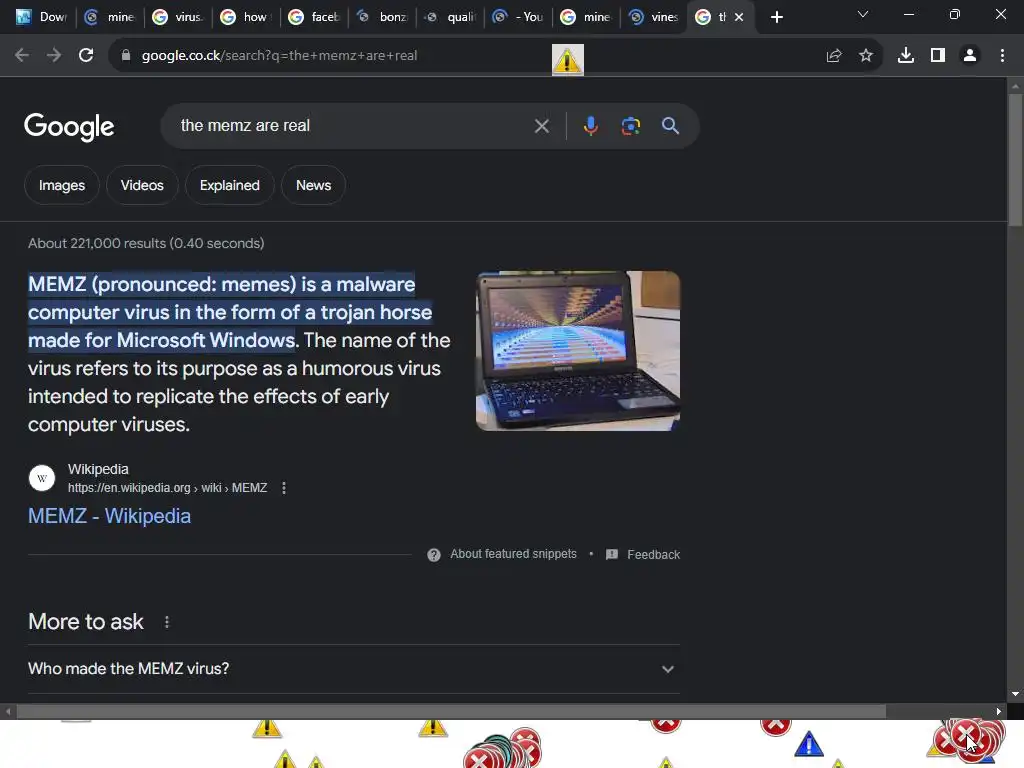Clear the search query with X

(x=541, y=126)
